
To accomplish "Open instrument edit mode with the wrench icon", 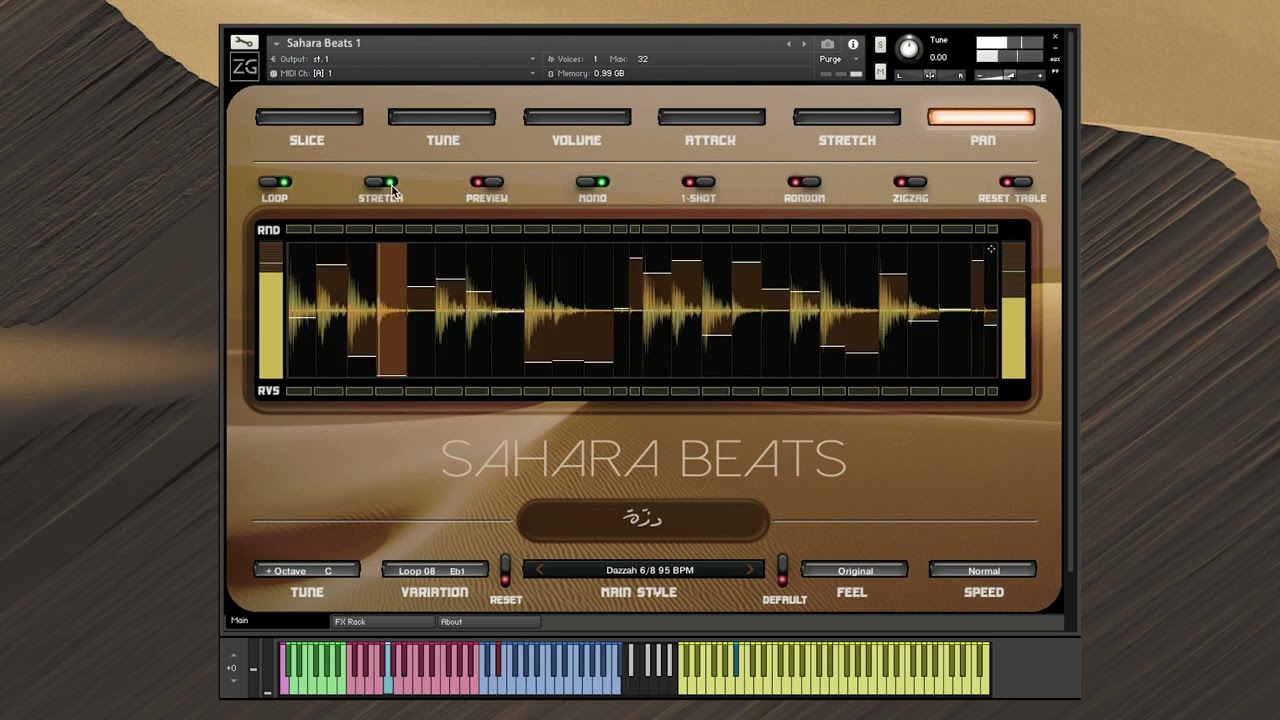I will click(244, 42).
